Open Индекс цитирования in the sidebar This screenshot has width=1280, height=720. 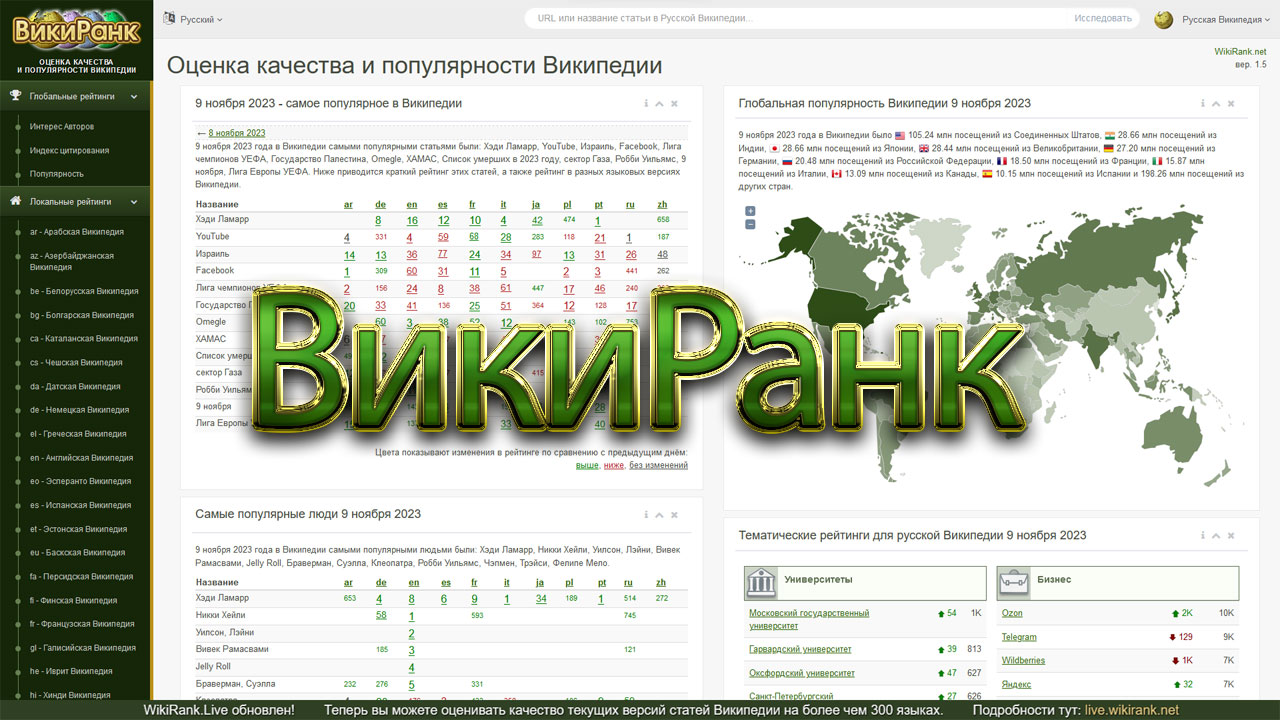[69, 150]
